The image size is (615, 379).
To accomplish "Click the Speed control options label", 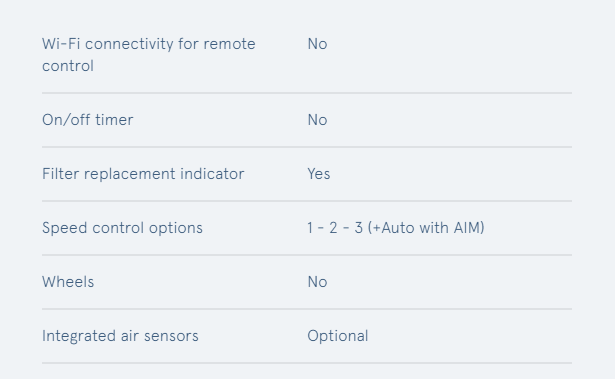I will (122, 228).
